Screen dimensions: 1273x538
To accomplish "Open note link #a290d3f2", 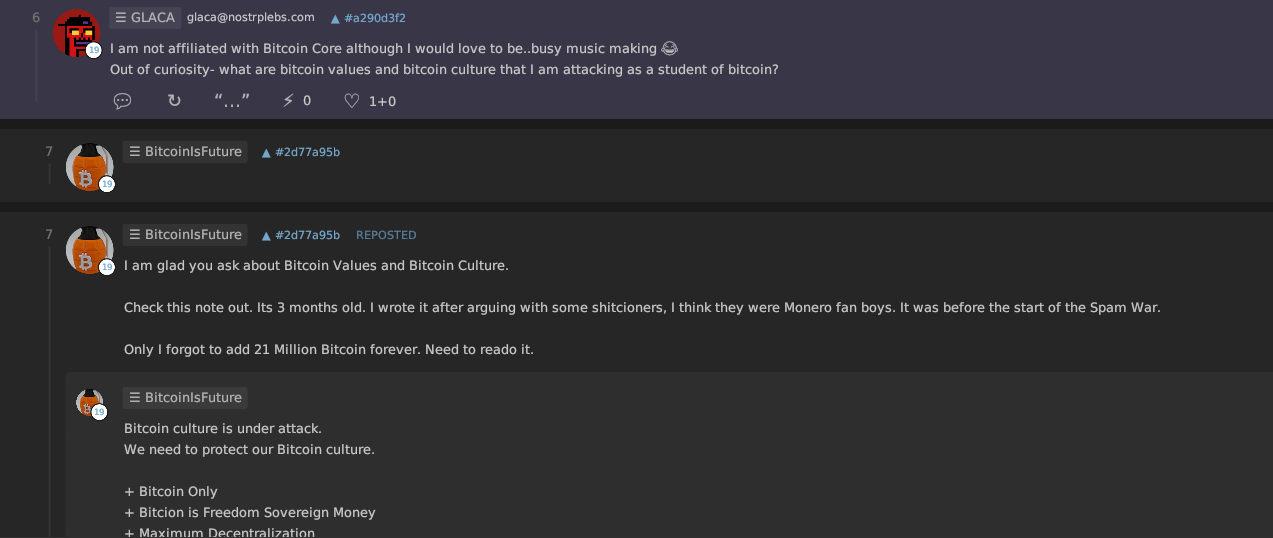I will [368, 18].
